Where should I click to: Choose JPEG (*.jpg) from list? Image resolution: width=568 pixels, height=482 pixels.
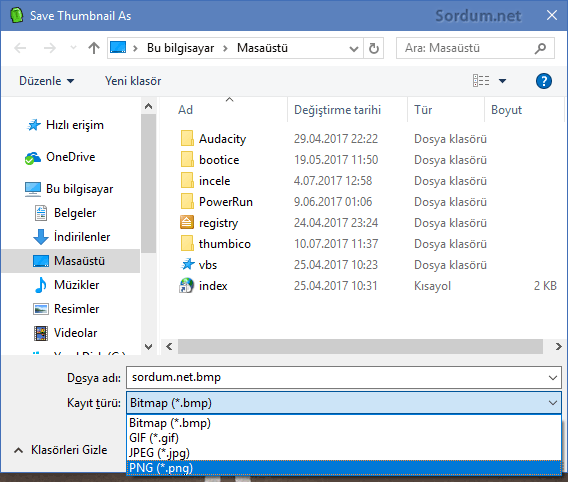344,453
